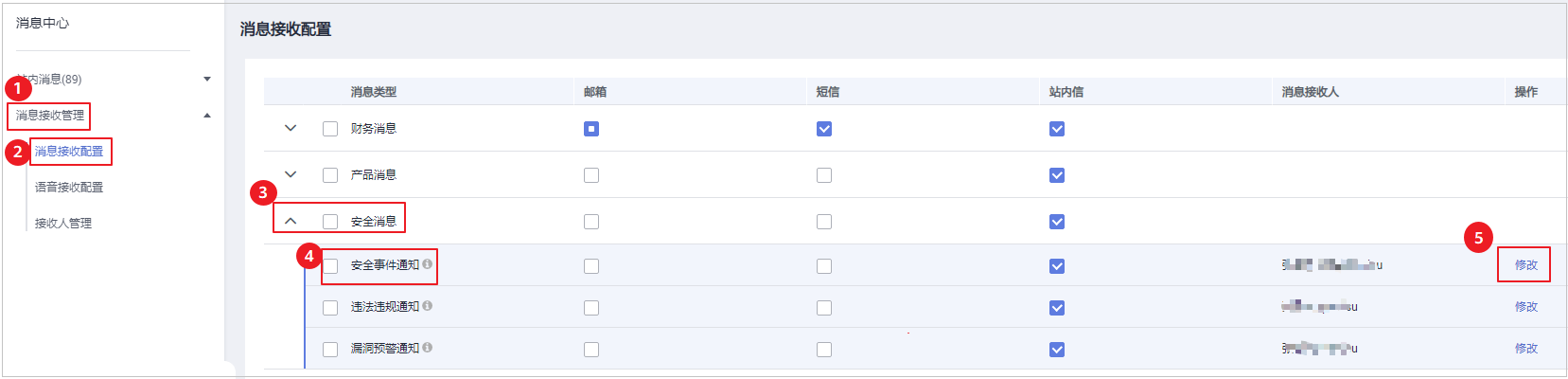1568x379 pixels.
Task: Open 语音接收配置 in sidebar
Action: pos(69,188)
